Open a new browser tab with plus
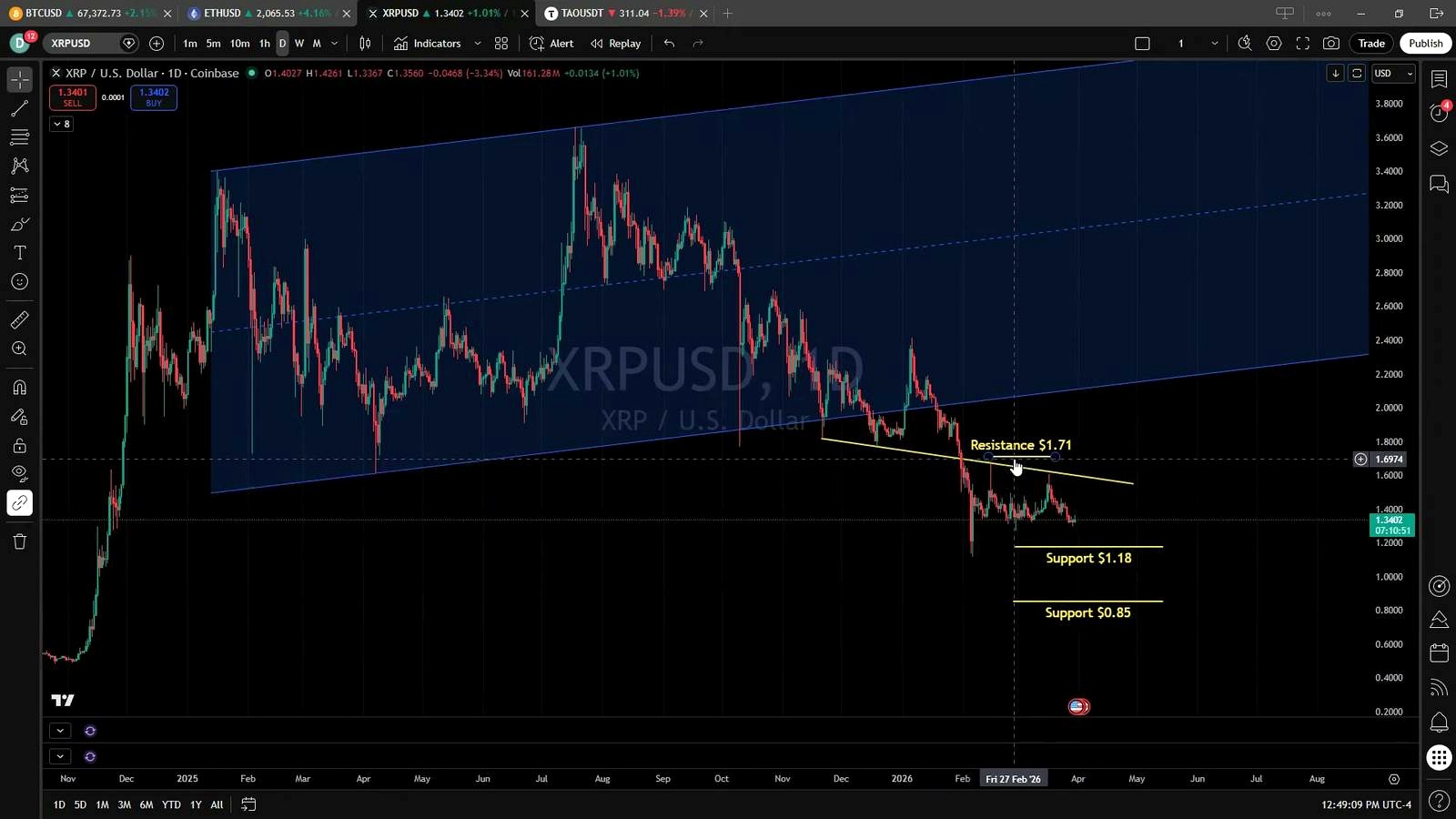Image resolution: width=1456 pixels, height=819 pixels. [727, 13]
